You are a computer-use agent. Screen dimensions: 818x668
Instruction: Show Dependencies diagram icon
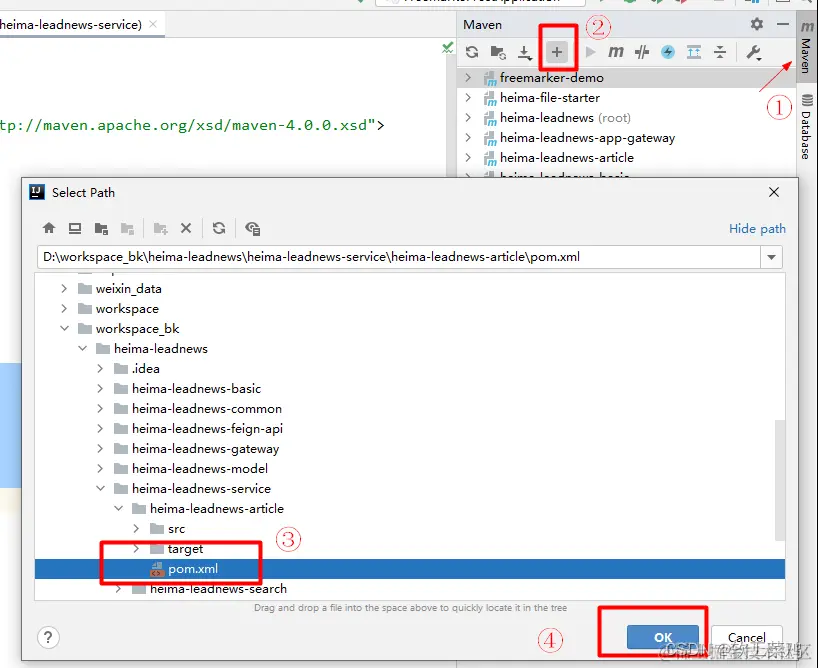(x=694, y=52)
